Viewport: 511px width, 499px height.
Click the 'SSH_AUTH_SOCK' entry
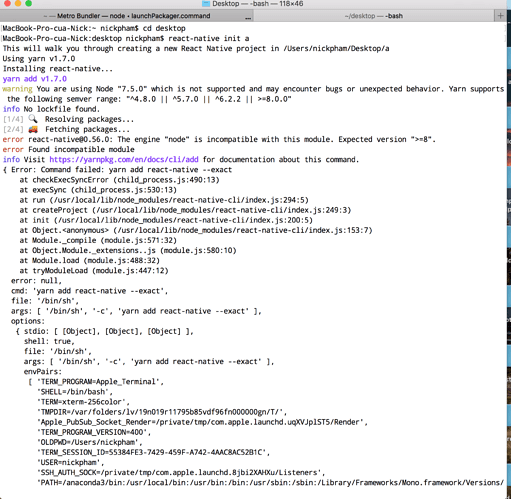(181, 472)
